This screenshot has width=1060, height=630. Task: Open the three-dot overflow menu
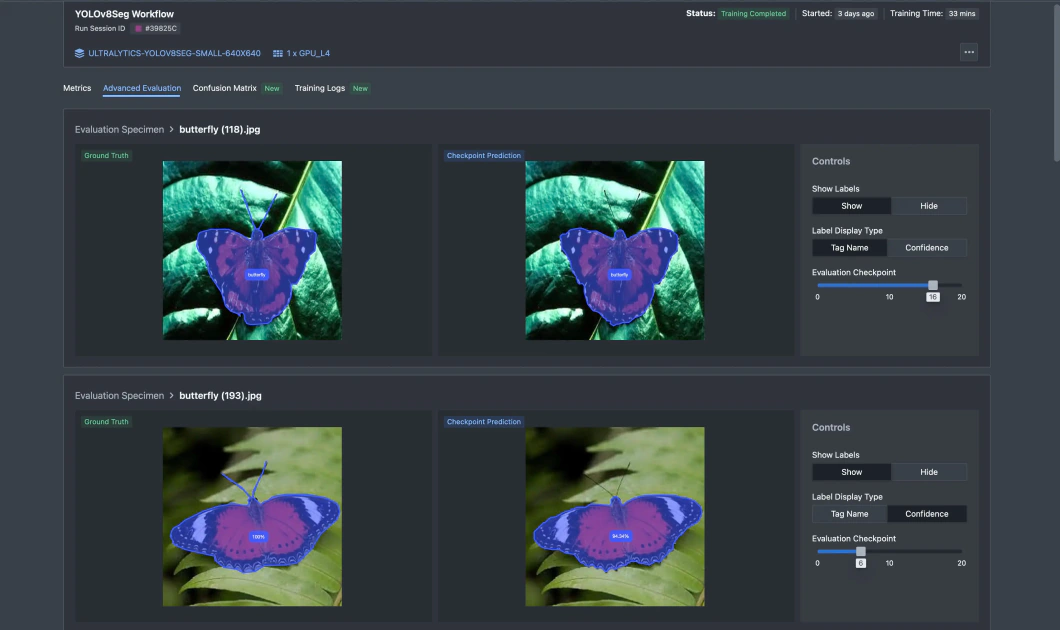(968, 52)
